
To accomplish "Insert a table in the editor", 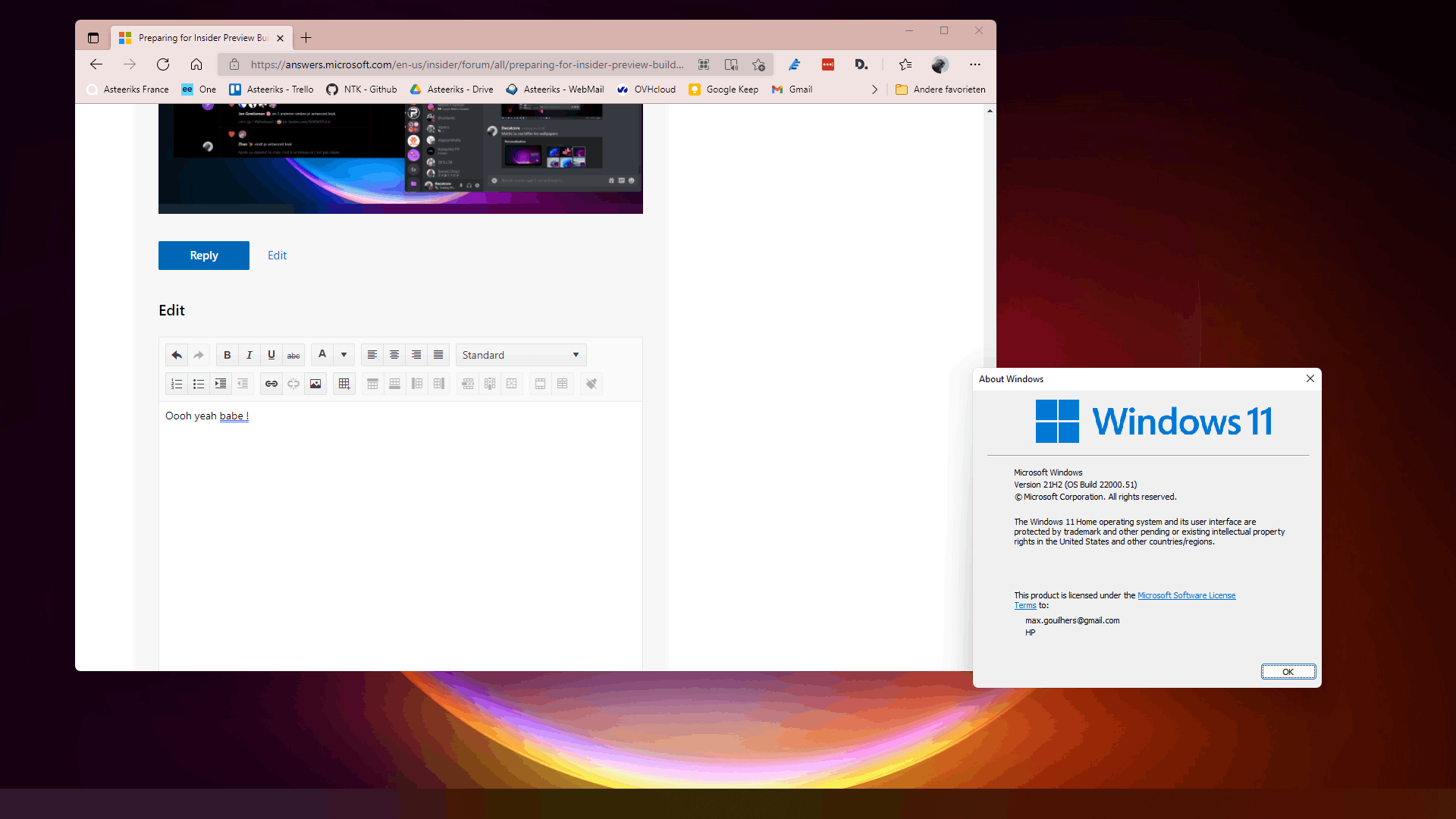I will click(344, 384).
